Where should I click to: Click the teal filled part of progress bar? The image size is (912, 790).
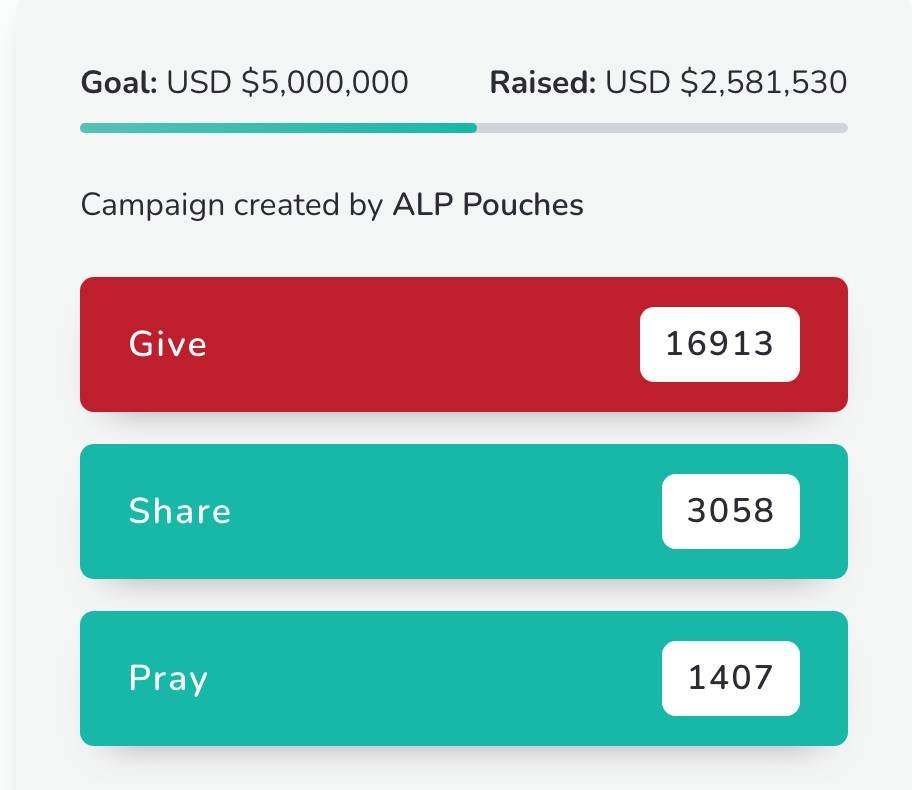(278, 128)
